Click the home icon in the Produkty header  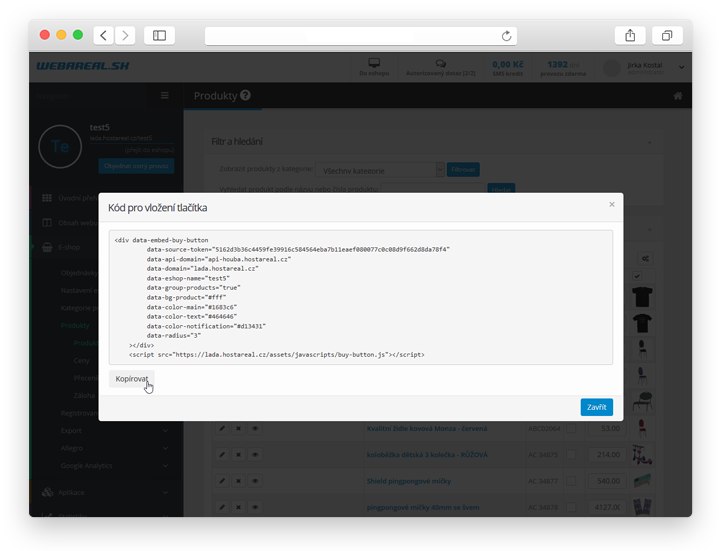click(678, 96)
